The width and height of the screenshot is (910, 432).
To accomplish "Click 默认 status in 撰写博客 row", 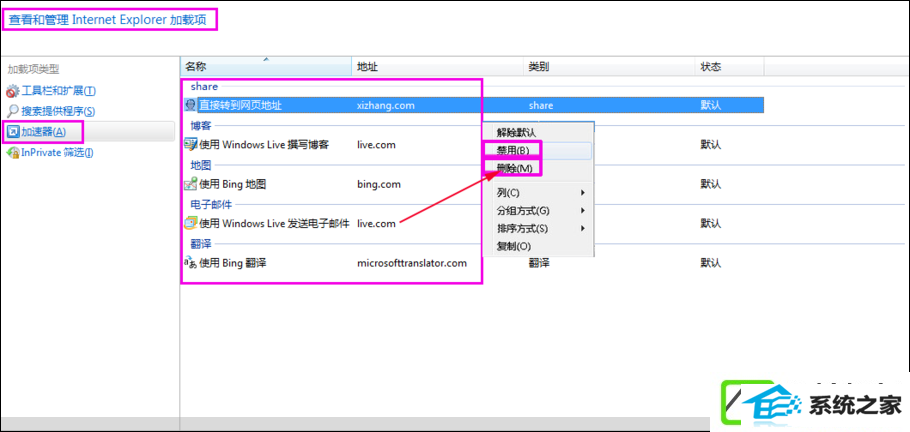I will [x=710, y=145].
